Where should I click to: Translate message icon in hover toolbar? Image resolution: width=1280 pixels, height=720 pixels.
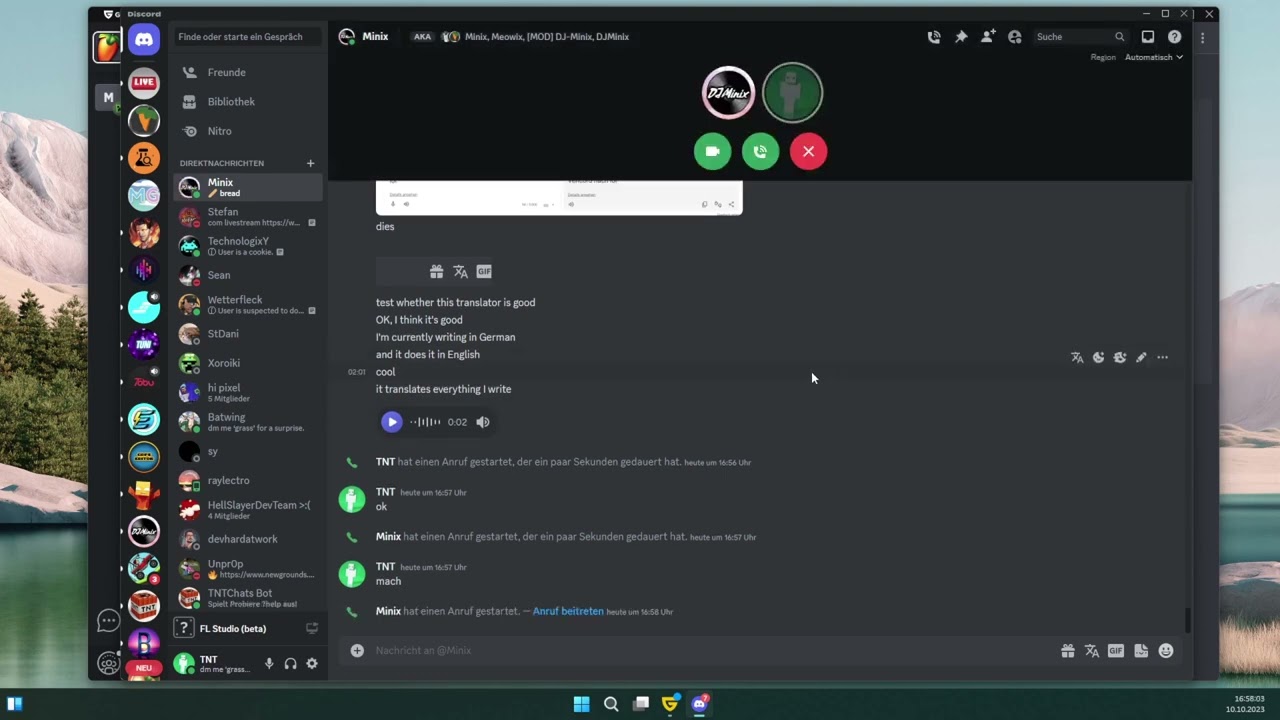pyautogui.click(x=1077, y=357)
